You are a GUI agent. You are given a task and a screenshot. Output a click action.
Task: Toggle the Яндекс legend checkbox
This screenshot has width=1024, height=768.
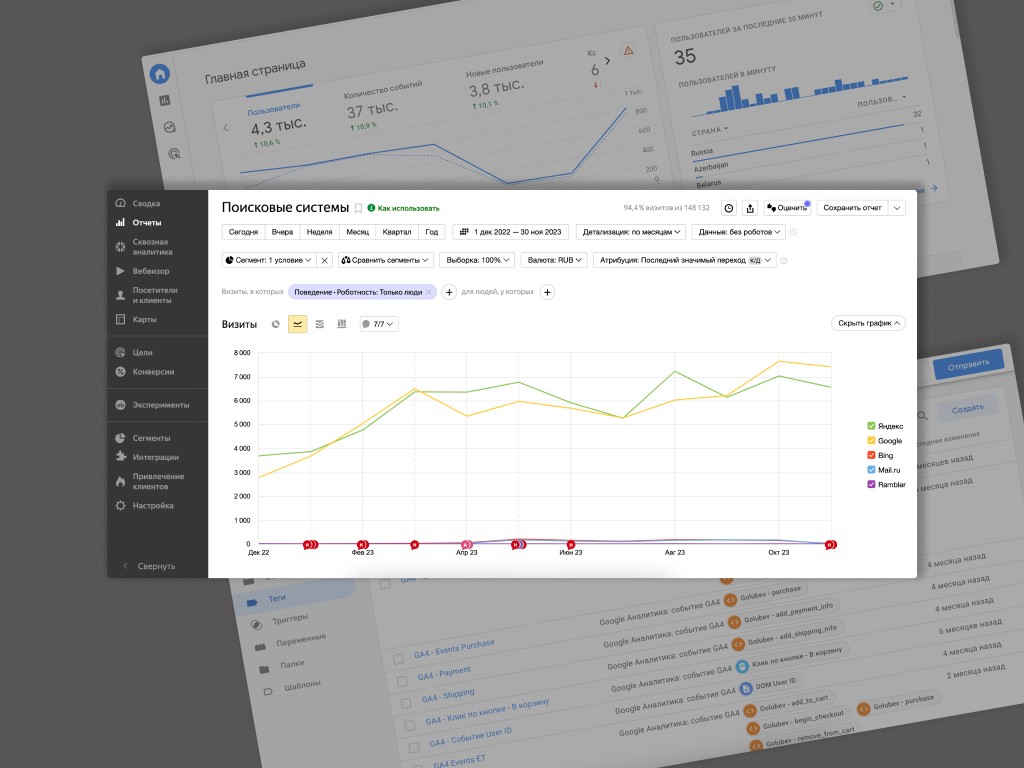point(871,426)
